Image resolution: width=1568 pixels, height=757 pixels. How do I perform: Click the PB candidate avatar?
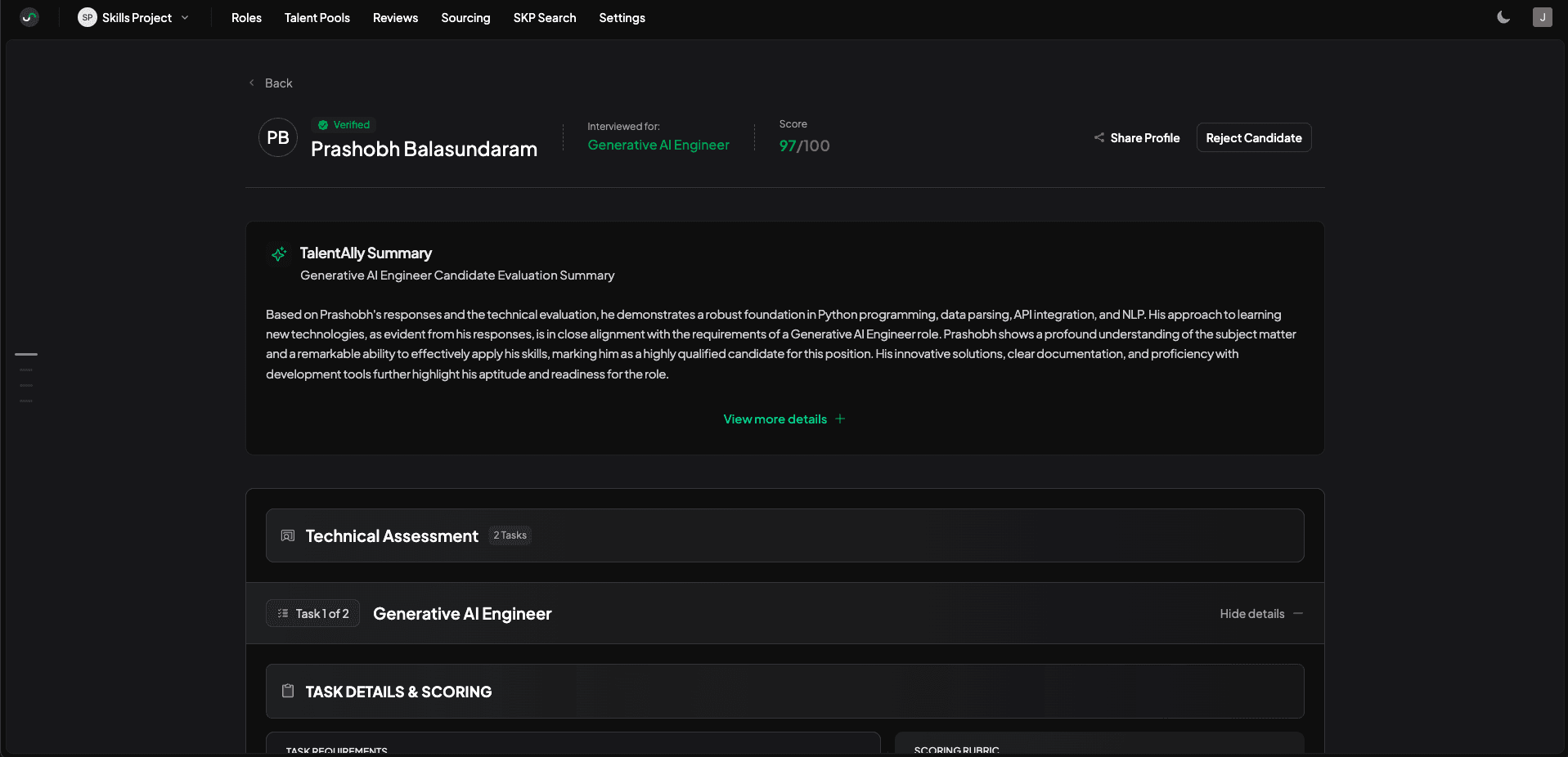tap(278, 137)
